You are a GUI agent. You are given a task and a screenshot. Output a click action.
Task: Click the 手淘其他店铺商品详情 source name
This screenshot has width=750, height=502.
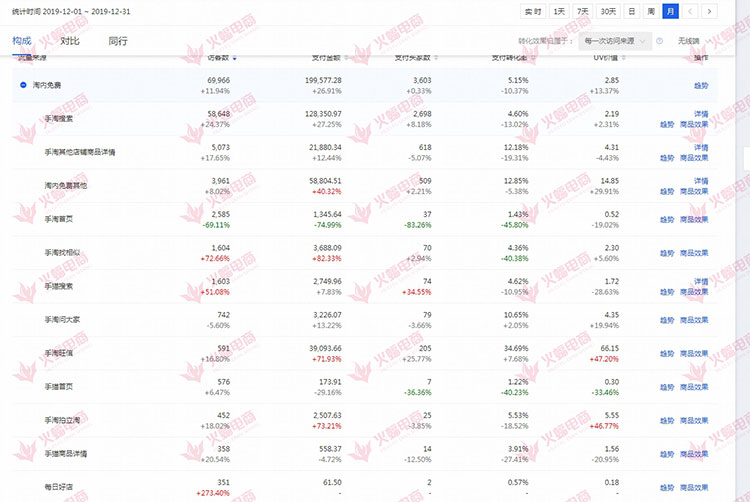pyautogui.click(x=80, y=152)
